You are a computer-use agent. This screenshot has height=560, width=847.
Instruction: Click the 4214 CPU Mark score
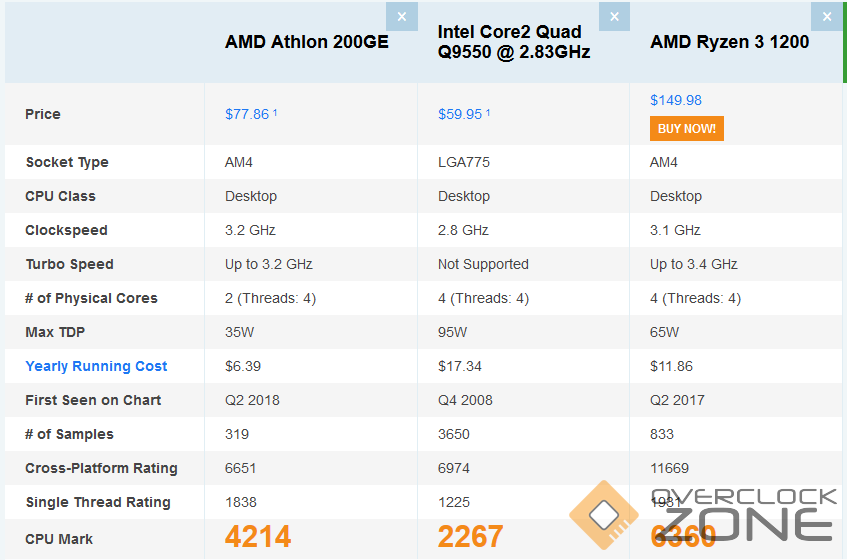tap(258, 537)
